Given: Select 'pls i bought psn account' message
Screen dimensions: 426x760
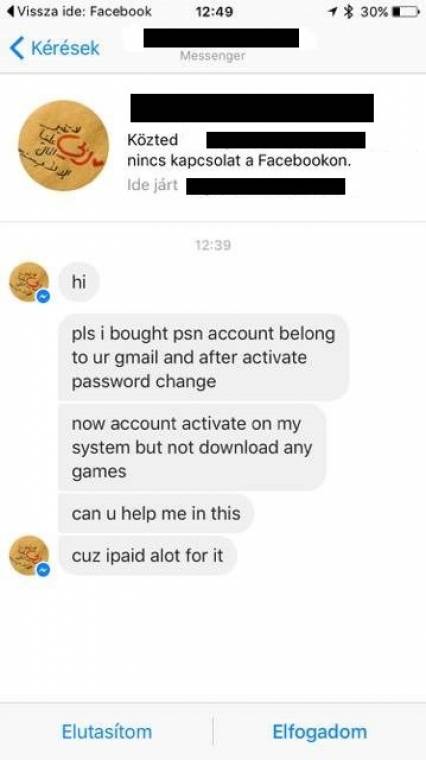Looking at the screenshot, I should click(204, 357).
